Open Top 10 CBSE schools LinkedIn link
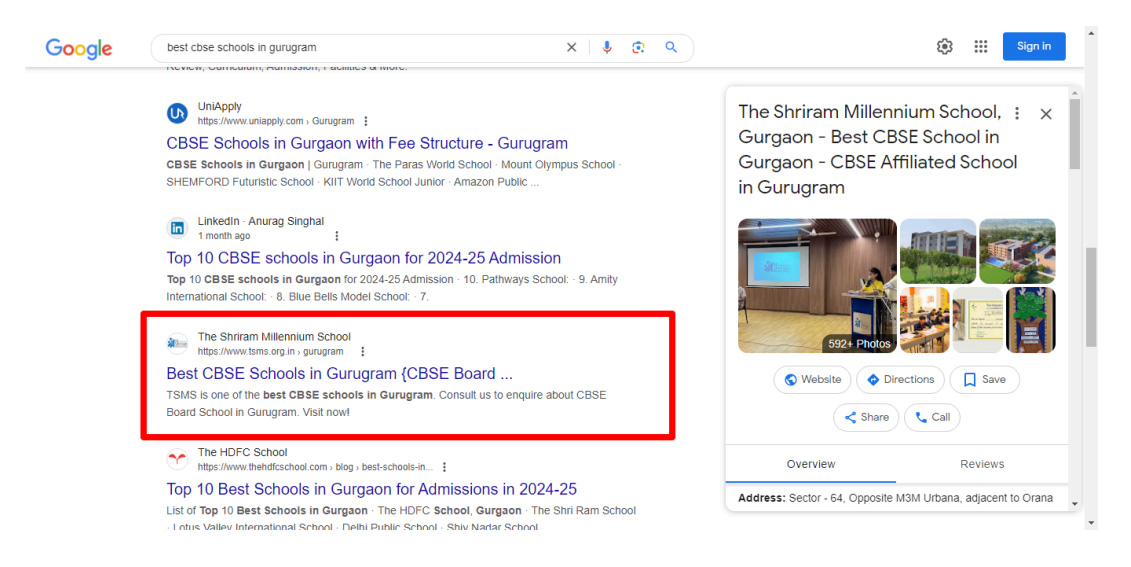This screenshot has width=1131, height=567. [x=363, y=258]
